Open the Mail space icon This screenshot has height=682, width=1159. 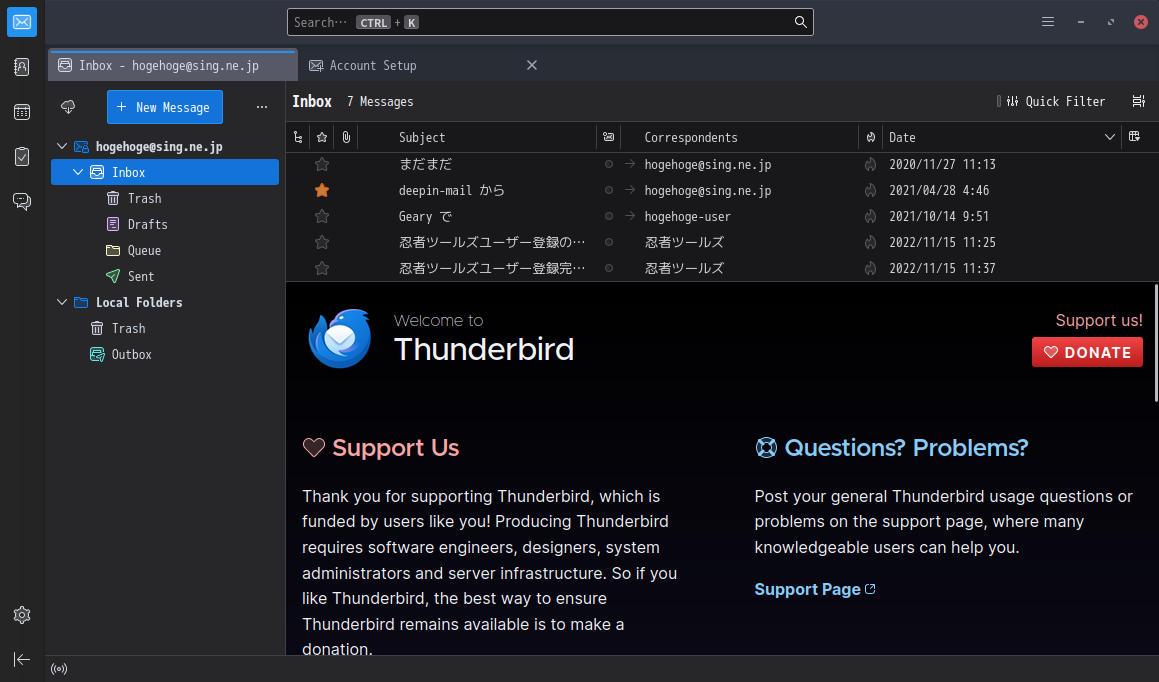click(x=21, y=22)
